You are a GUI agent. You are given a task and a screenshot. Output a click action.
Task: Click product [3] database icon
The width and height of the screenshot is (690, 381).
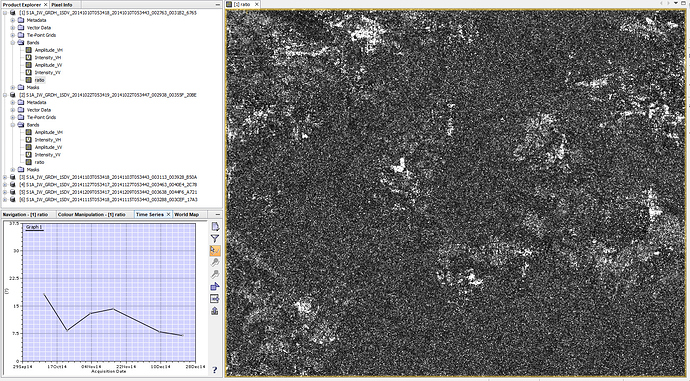pos(13,177)
